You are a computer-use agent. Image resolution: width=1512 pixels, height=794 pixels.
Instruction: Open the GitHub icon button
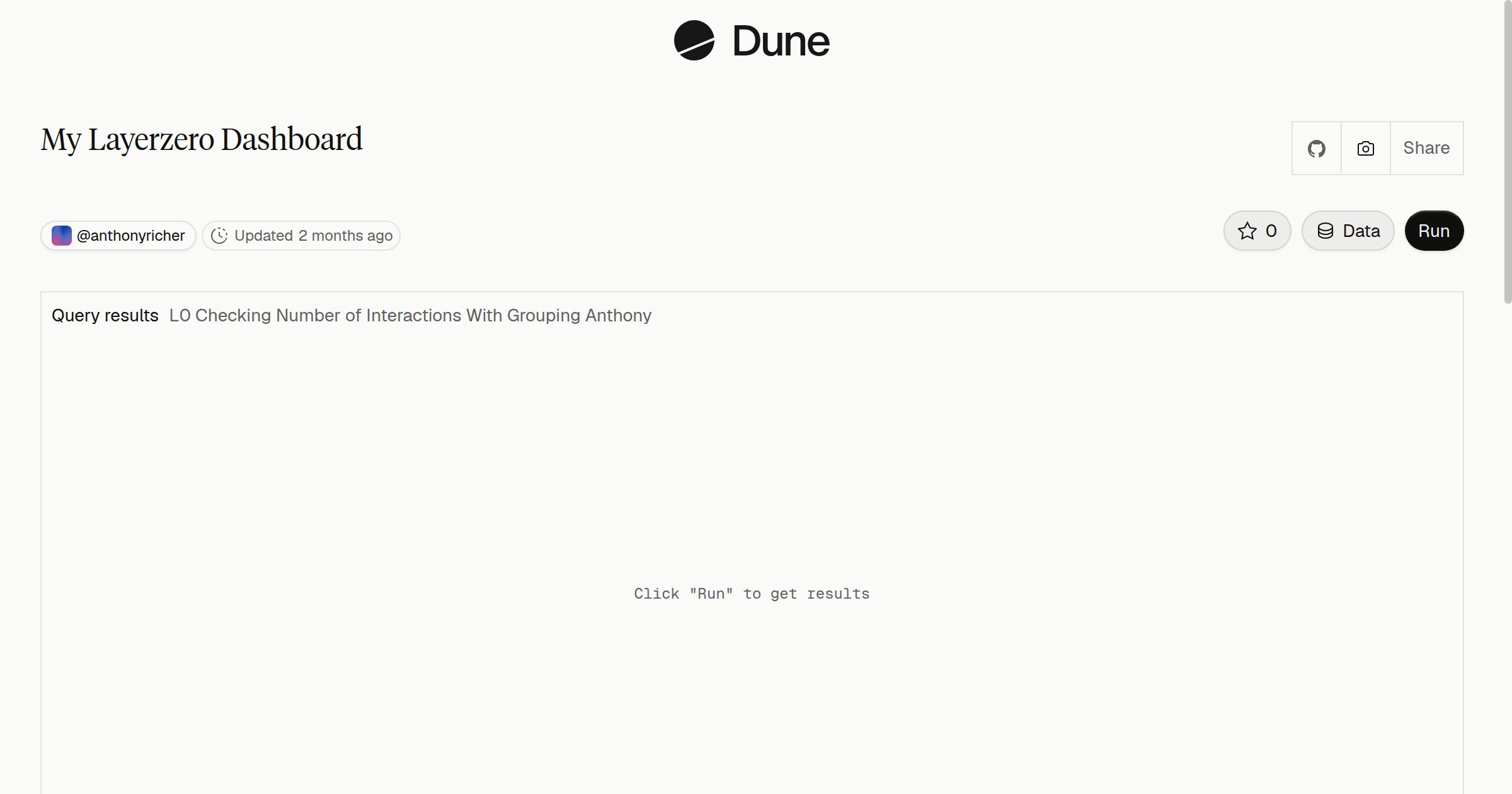pyautogui.click(x=1317, y=148)
